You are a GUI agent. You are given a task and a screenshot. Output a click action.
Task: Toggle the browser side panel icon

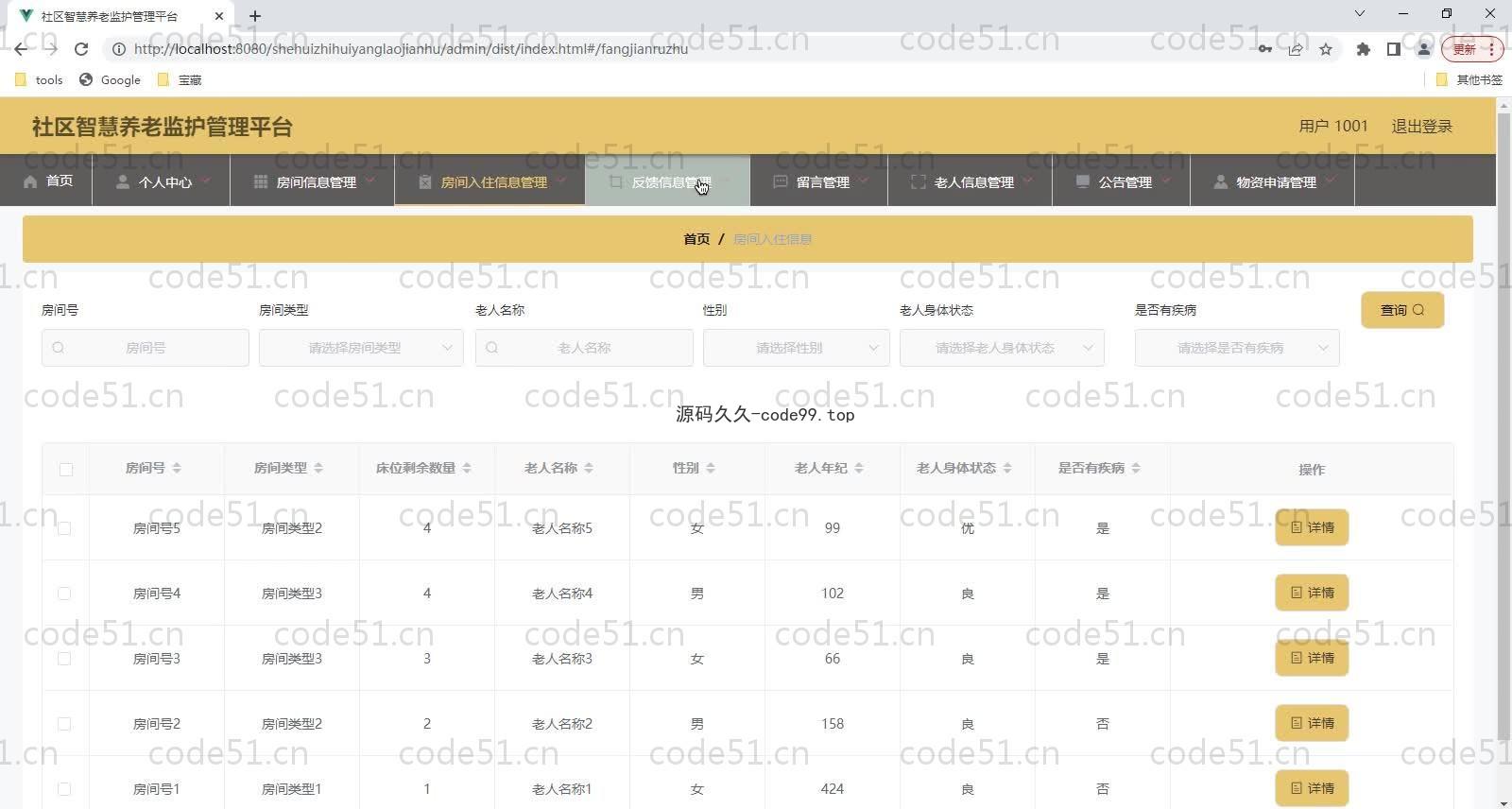point(1393,49)
